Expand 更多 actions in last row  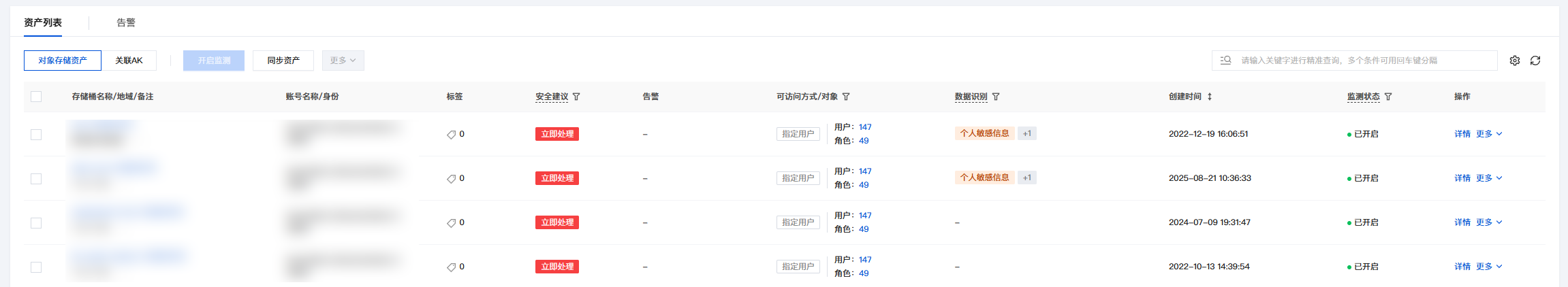(x=1489, y=267)
